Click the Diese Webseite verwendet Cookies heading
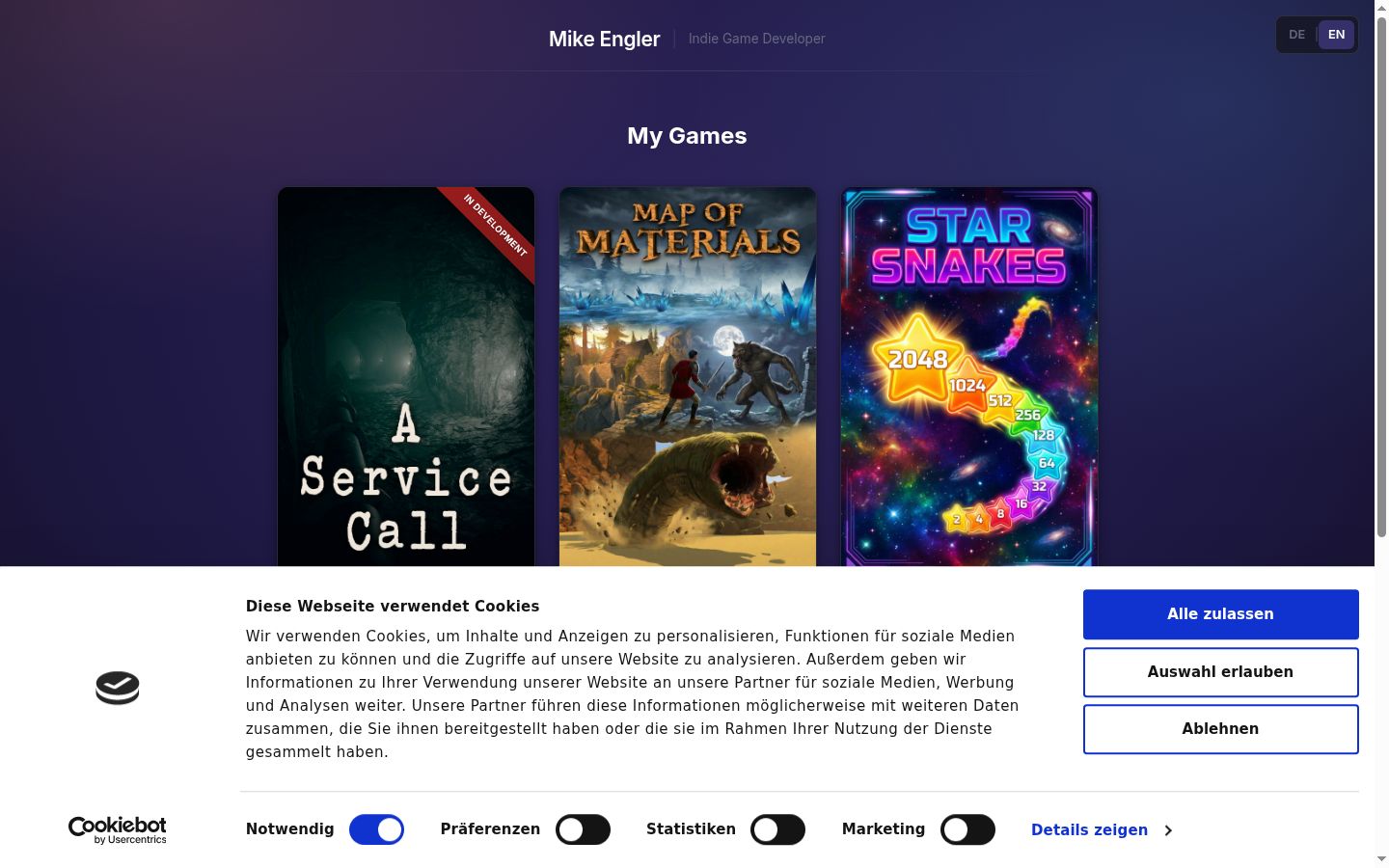 click(x=393, y=606)
